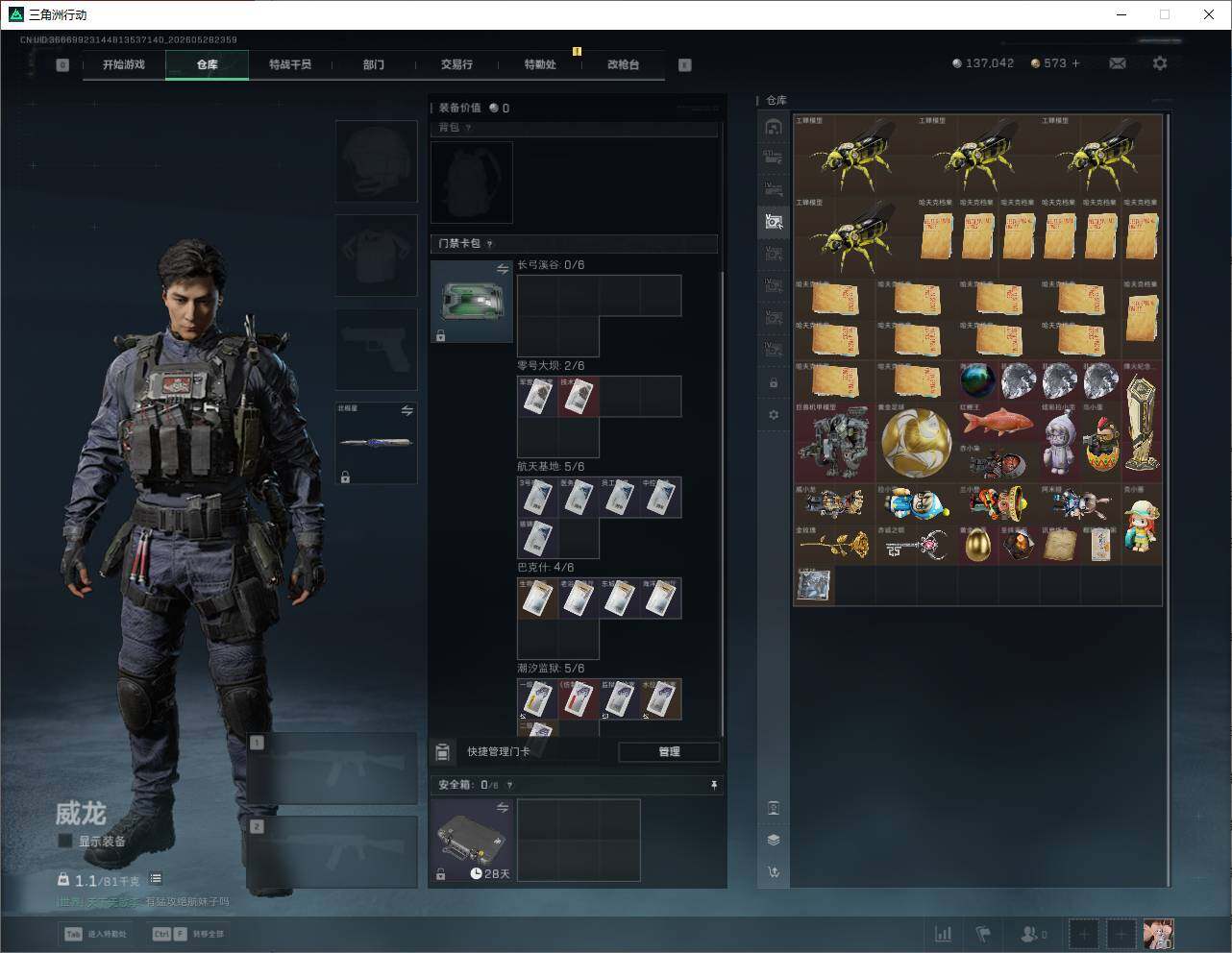Screen dimensions: 1232x953
Task: Click primary weapon slot 2
Action: (332, 852)
